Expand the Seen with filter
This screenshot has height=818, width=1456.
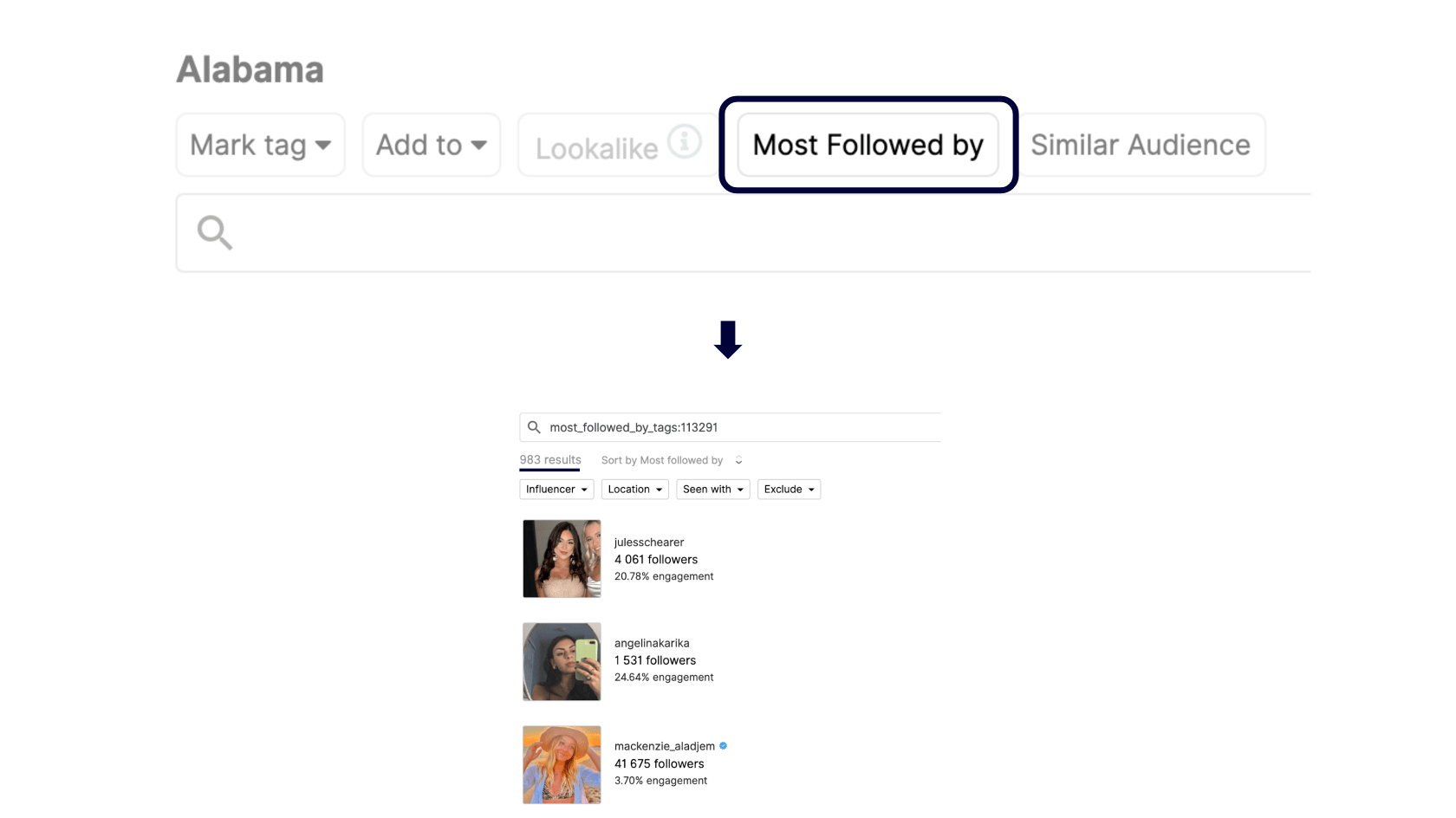click(713, 490)
